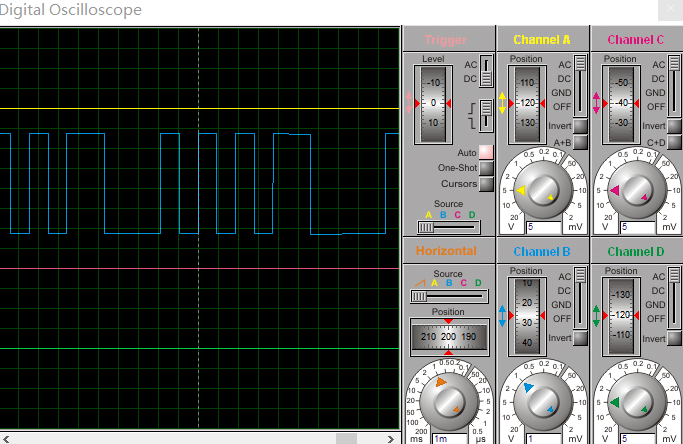Toggle Channel C Invert button
The height and width of the screenshot is (444, 683).
[x=674, y=126]
